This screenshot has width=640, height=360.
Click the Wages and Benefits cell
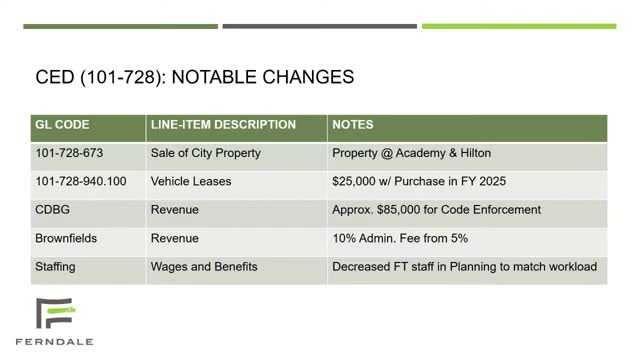[x=204, y=267]
